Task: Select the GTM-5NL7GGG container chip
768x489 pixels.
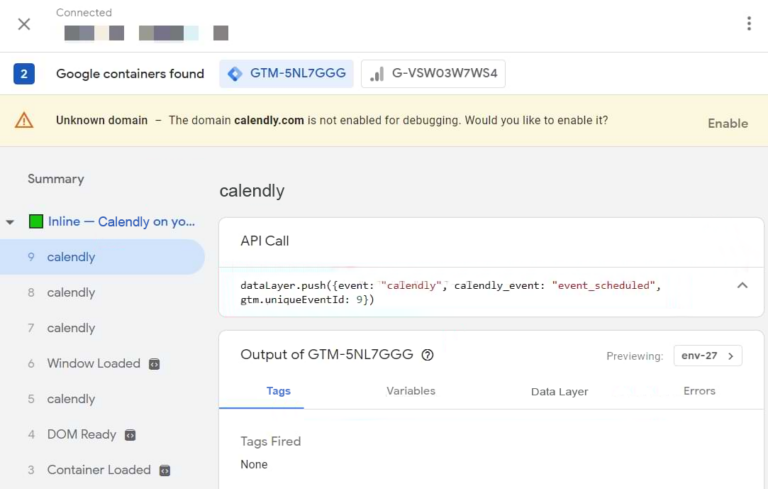Action: [x=286, y=74]
